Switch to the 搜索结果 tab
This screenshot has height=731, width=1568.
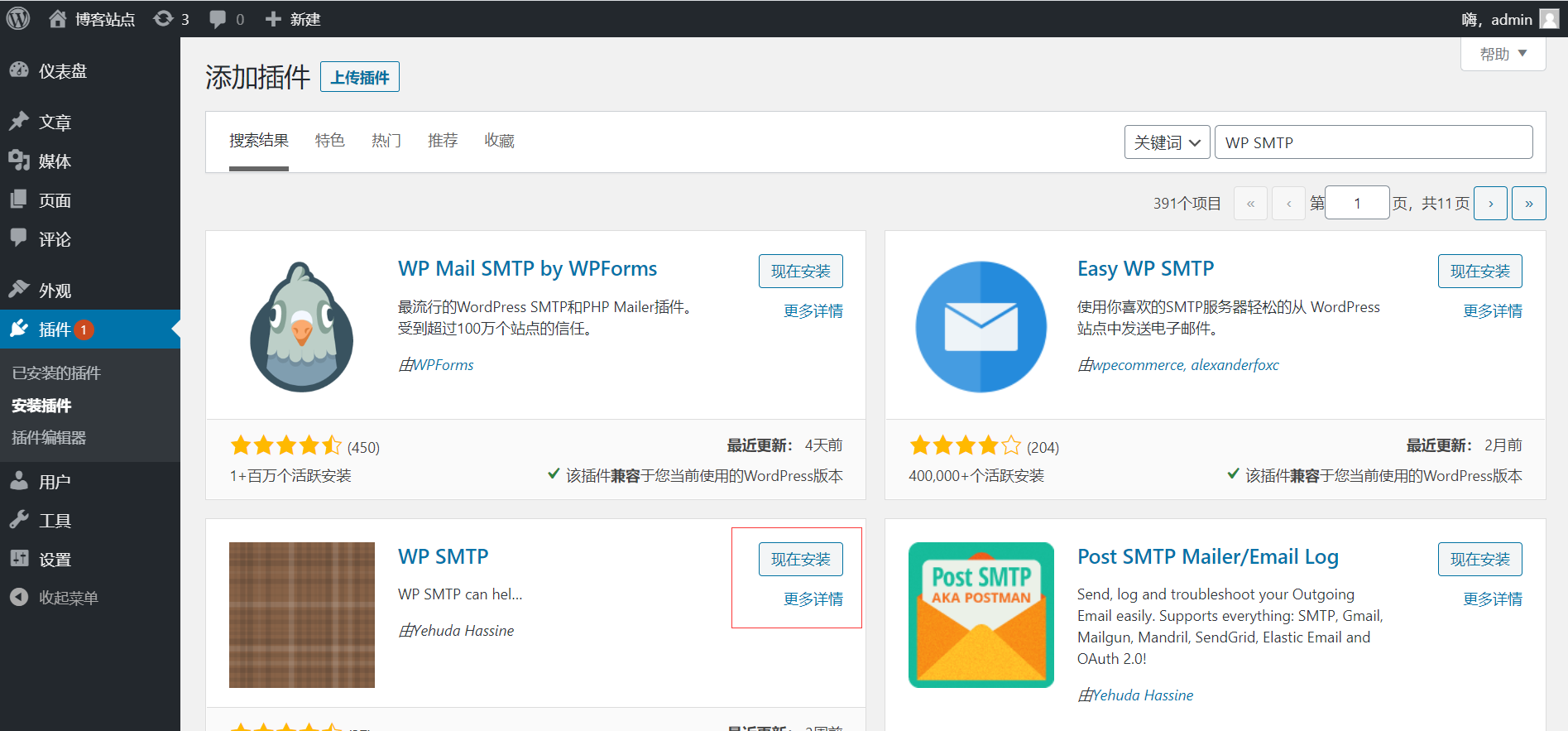point(259,141)
